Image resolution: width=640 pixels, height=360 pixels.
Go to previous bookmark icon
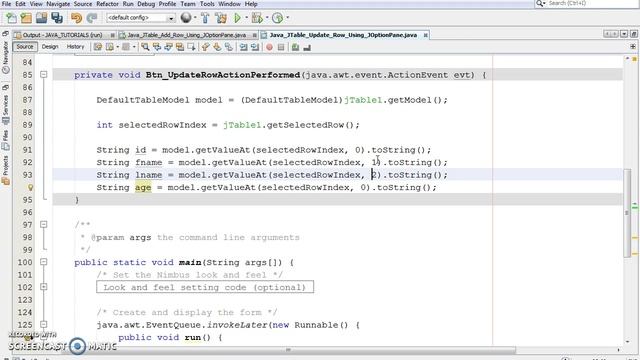205,47
